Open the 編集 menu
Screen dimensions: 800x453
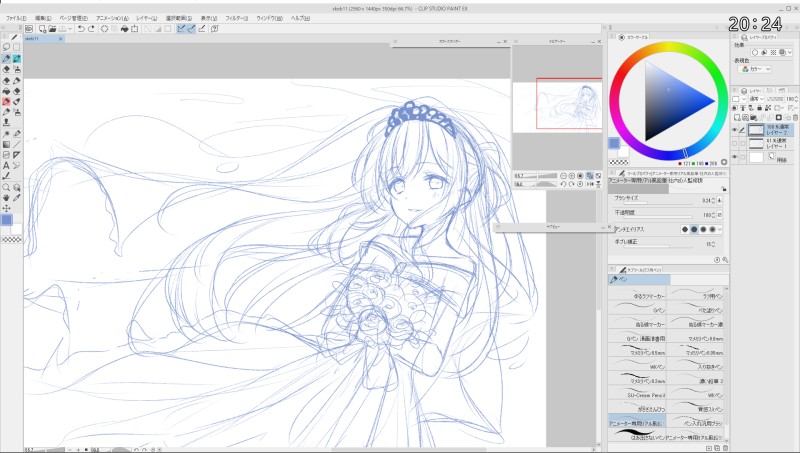pos(43,18)
